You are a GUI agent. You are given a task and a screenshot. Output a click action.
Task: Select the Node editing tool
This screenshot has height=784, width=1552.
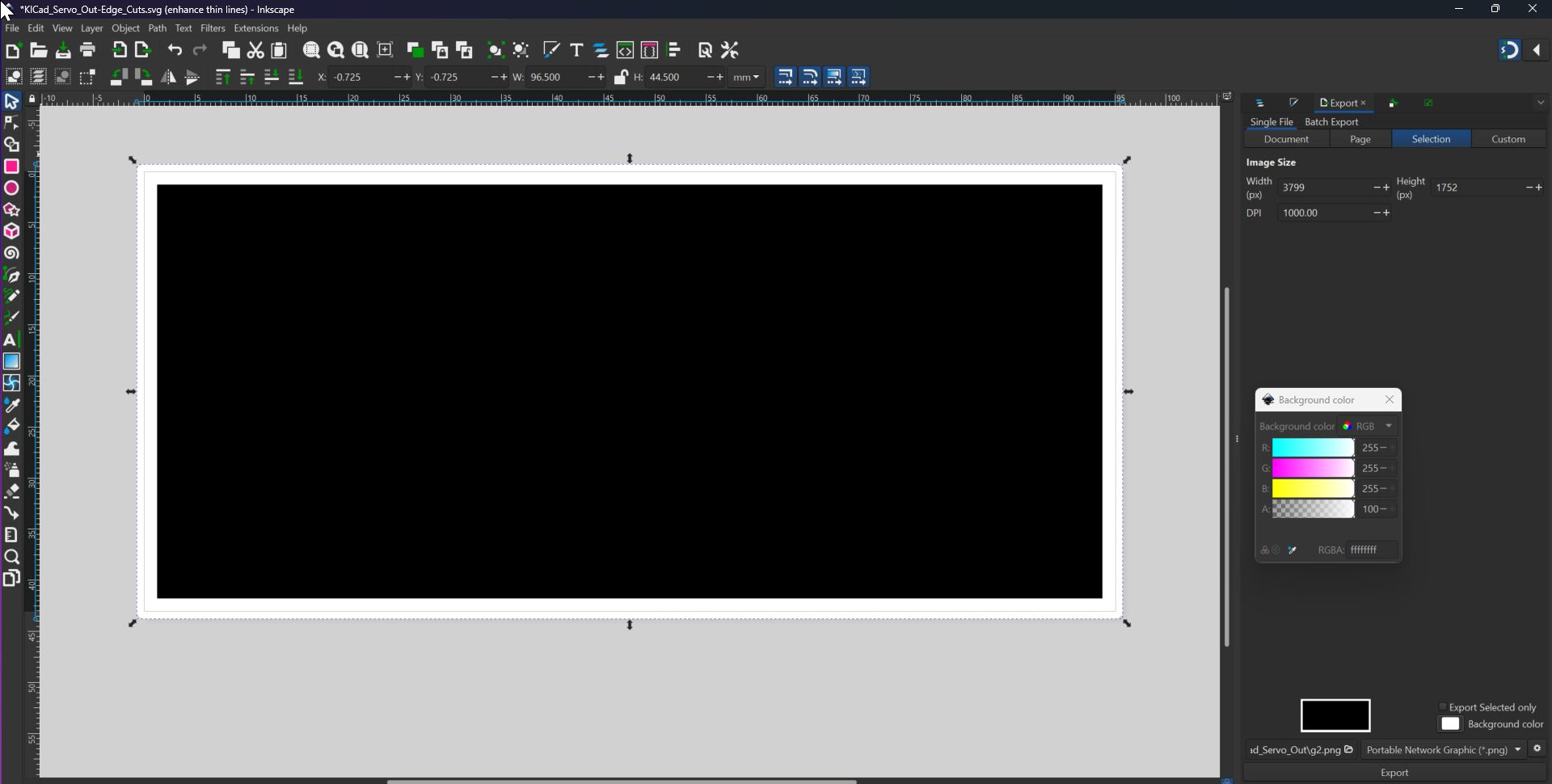pos(11,122)
